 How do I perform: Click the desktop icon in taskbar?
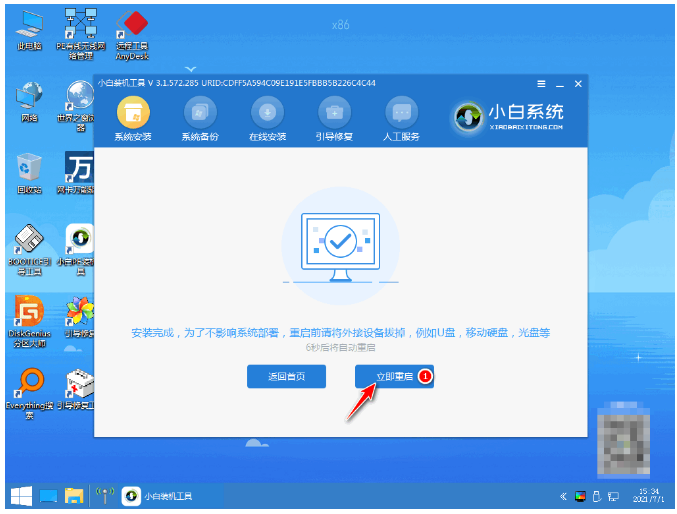(x=48, y=496)
